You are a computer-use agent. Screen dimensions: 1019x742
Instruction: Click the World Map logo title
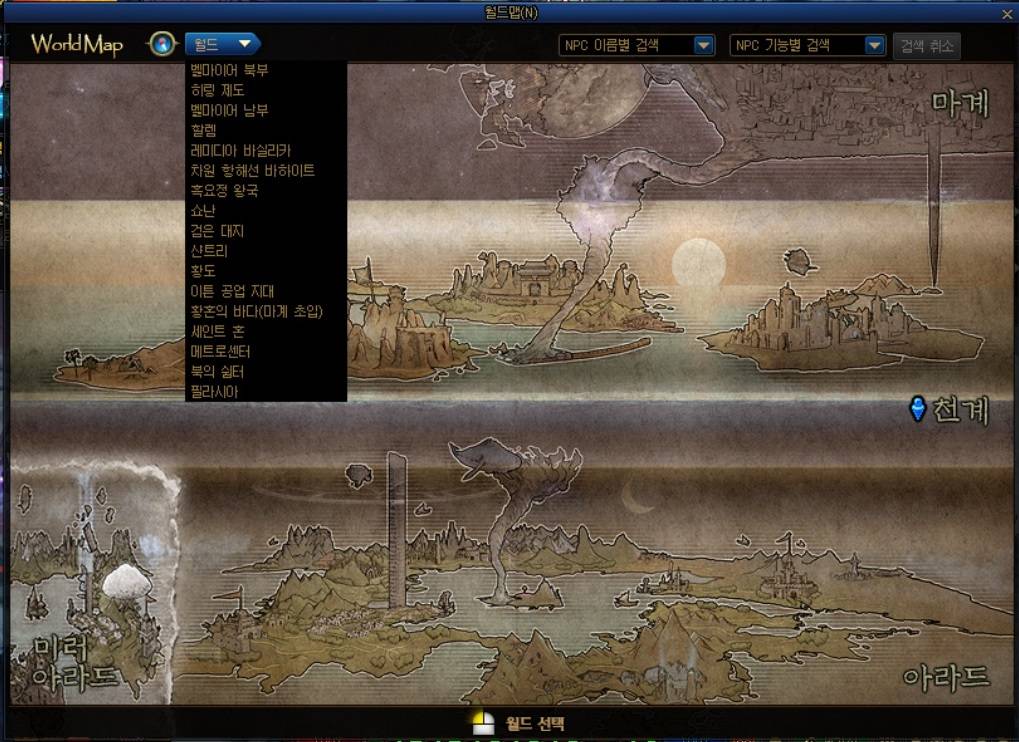click(x=77, y=44)
